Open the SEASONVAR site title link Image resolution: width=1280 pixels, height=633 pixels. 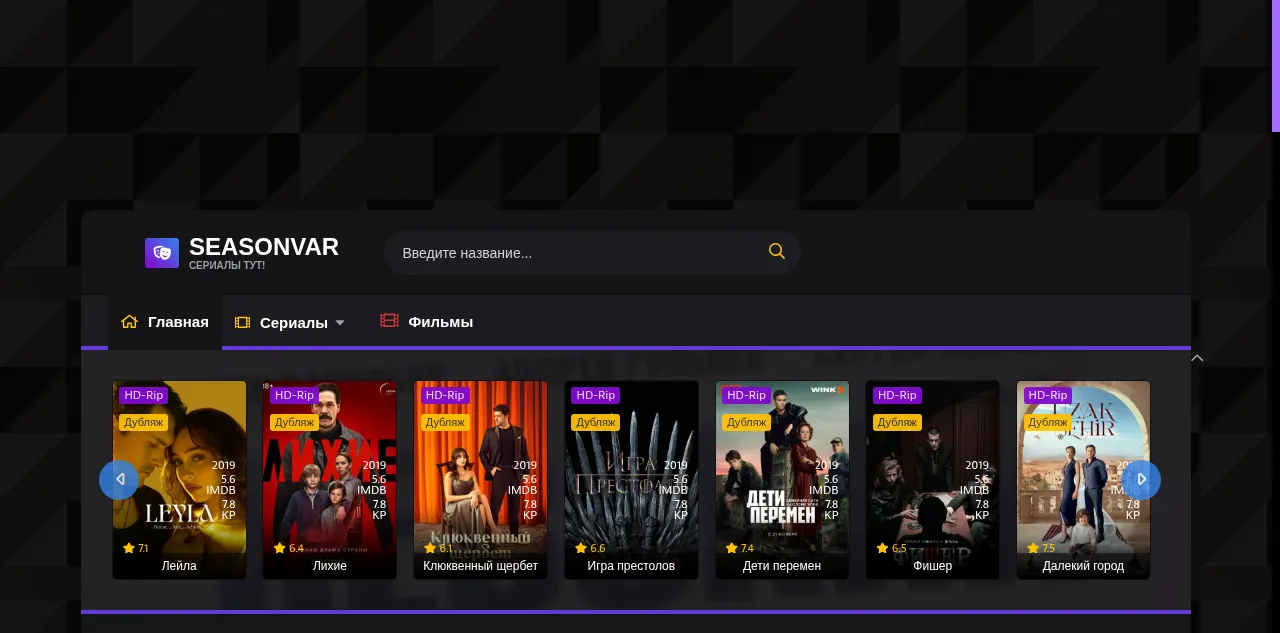coord(264,247)
